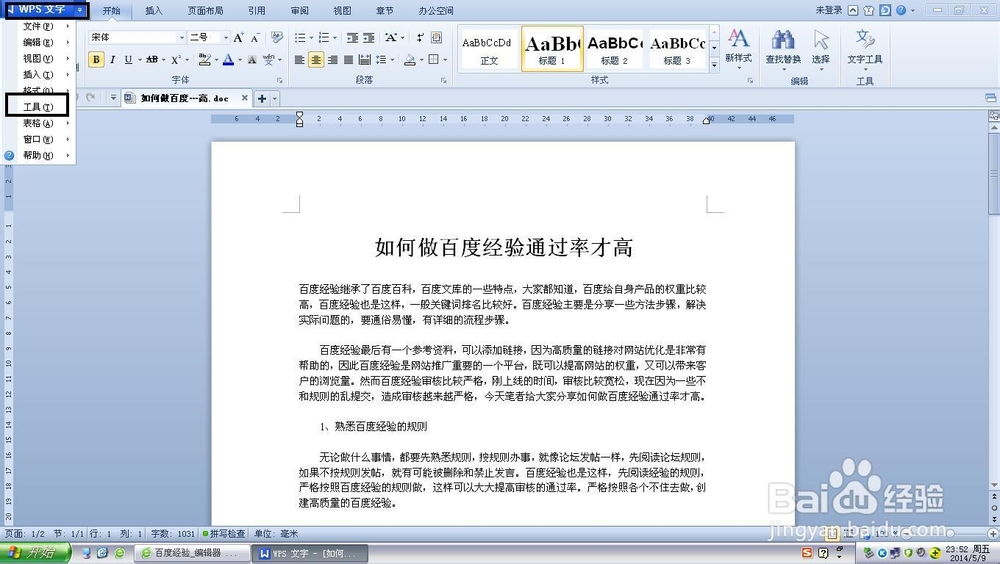Switch to 页面布局 ribbon tab
This screenshot has width=1000, height=564.
click(x=205, y=11)
